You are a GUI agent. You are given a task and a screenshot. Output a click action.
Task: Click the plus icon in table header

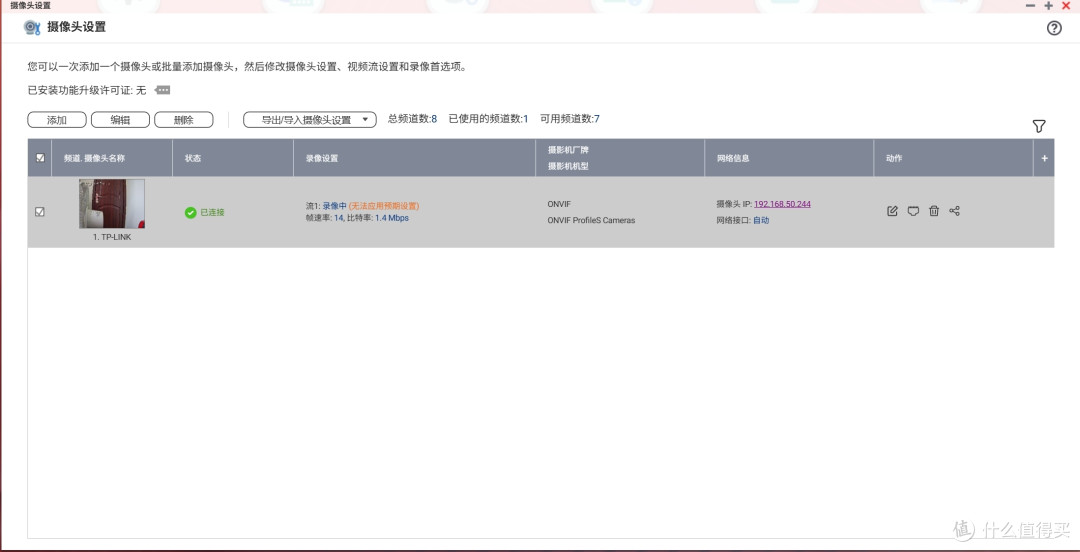[1044, 158]
